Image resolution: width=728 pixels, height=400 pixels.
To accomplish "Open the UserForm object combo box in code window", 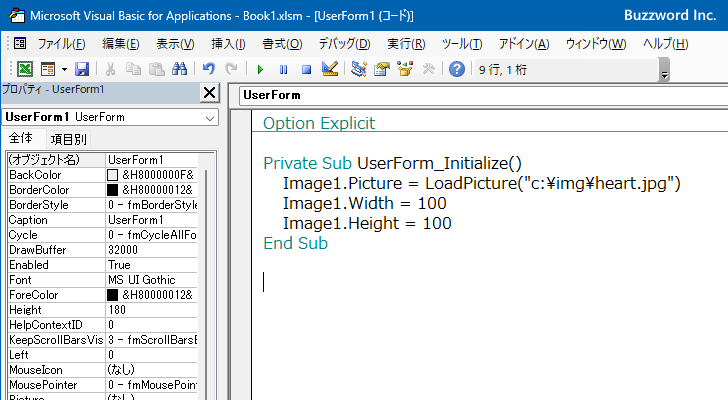I will (x=484, y=95).
